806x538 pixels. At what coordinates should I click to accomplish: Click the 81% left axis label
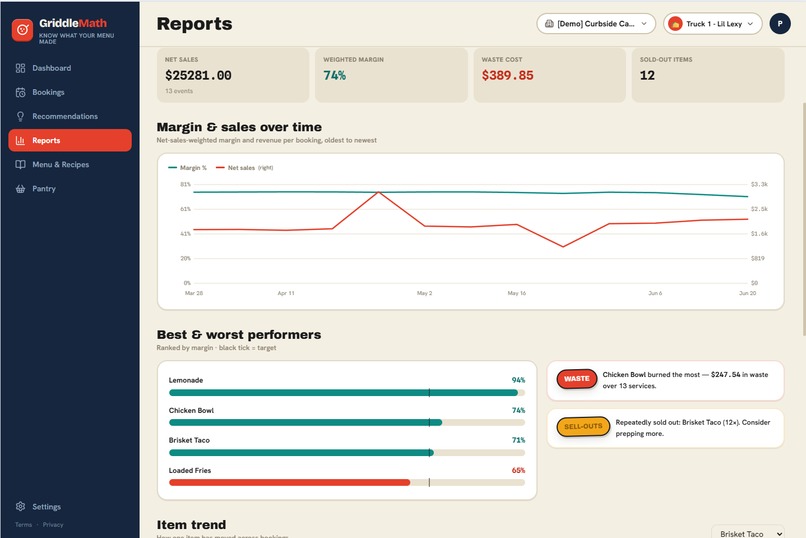coord(186,184)
